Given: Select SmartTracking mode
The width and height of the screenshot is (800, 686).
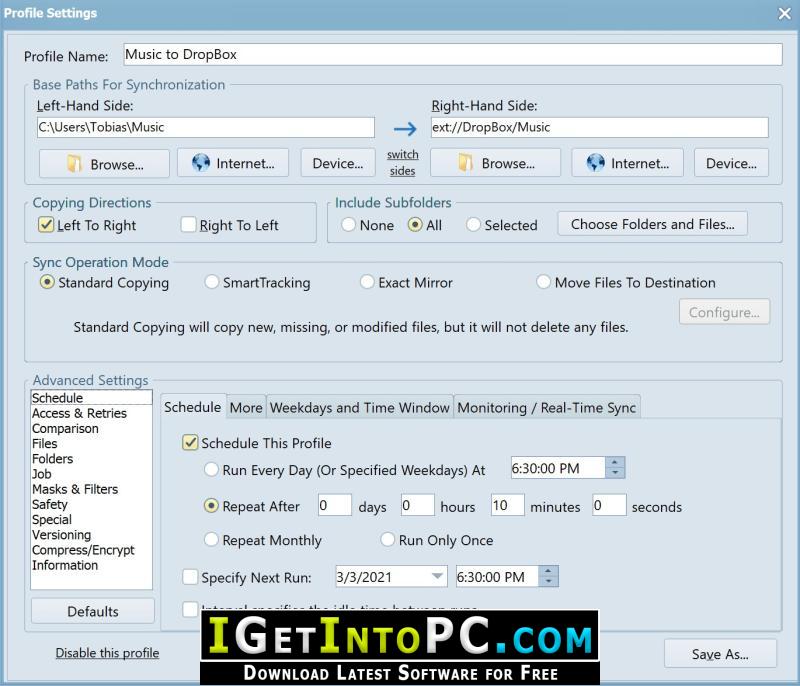Looking at the screenshot, I should pos(211,282).
